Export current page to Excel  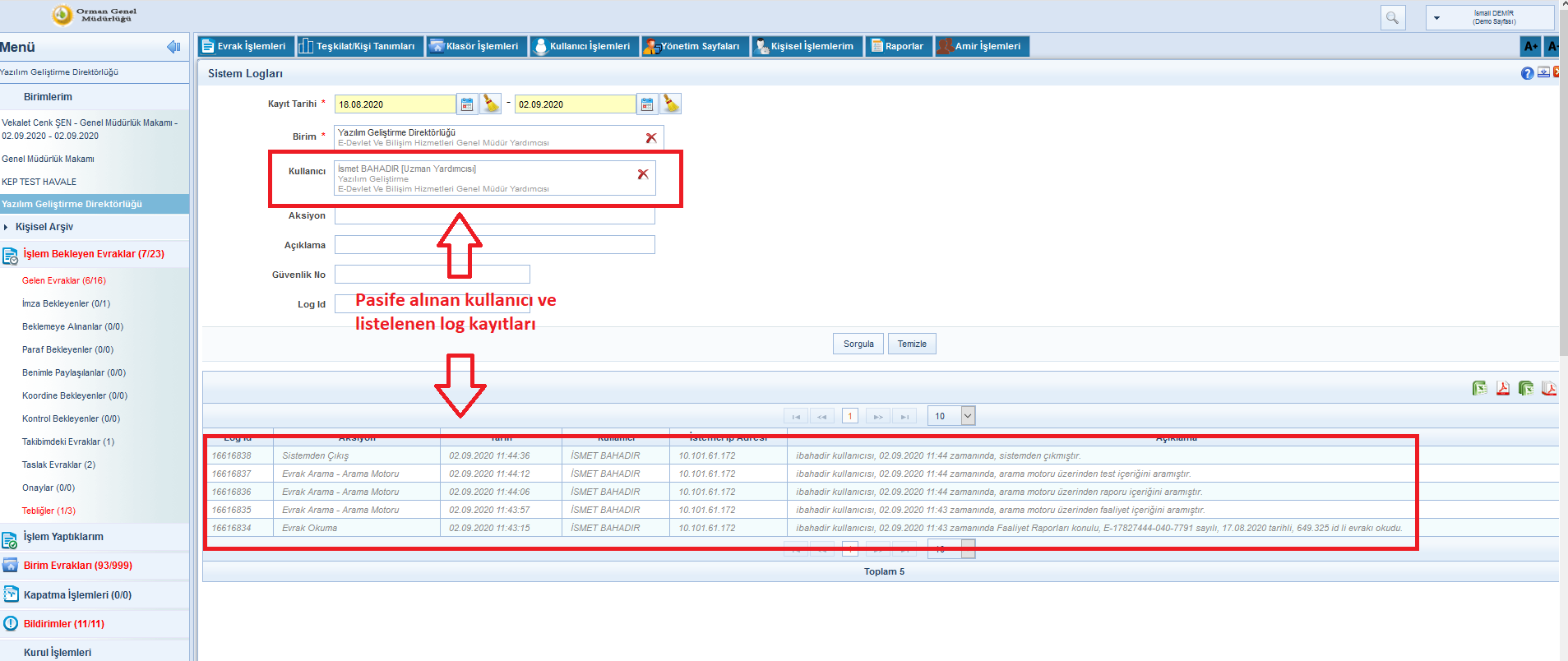1480,388
